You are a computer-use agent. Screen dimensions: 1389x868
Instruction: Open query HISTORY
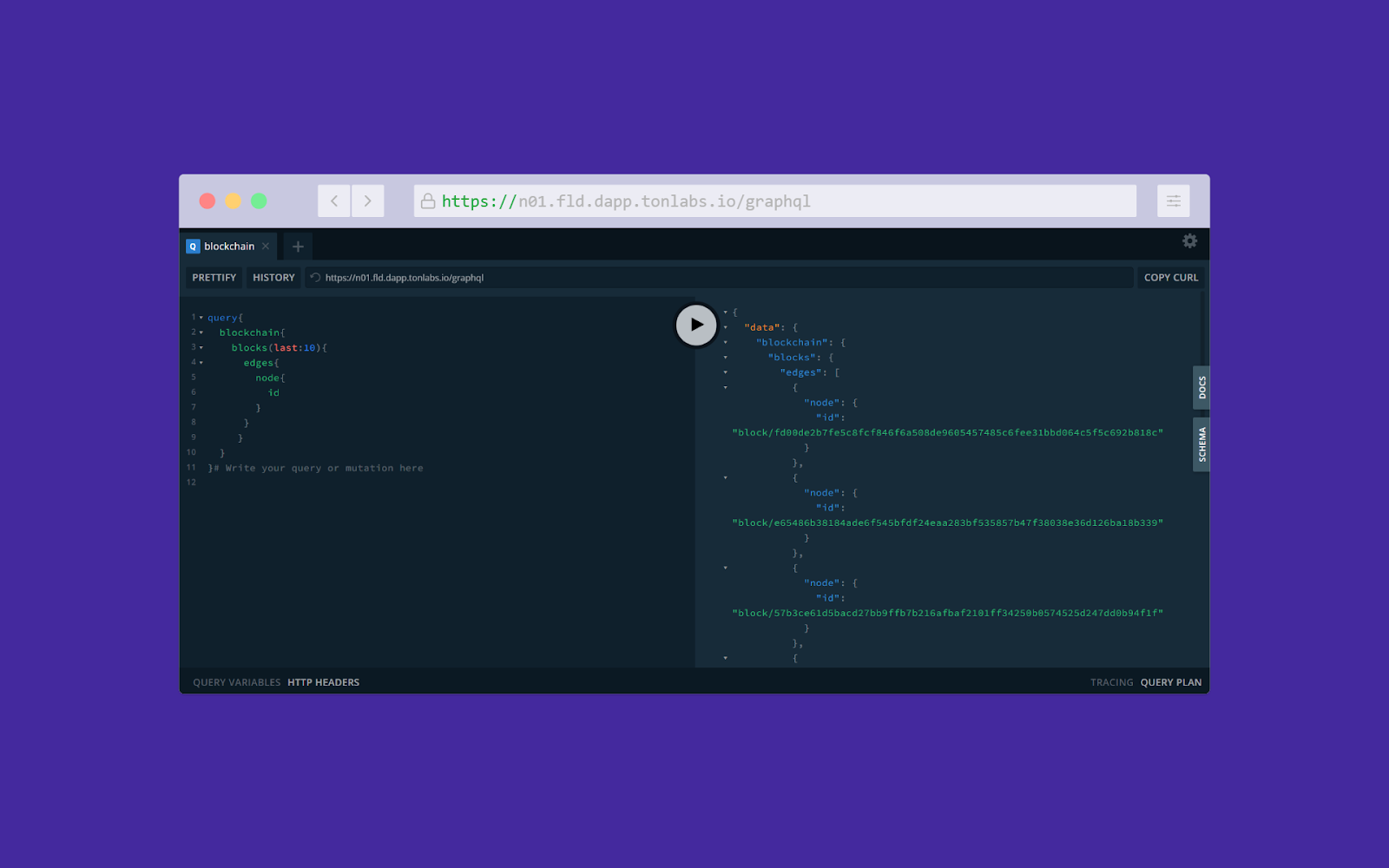click(x=273, y=278)
